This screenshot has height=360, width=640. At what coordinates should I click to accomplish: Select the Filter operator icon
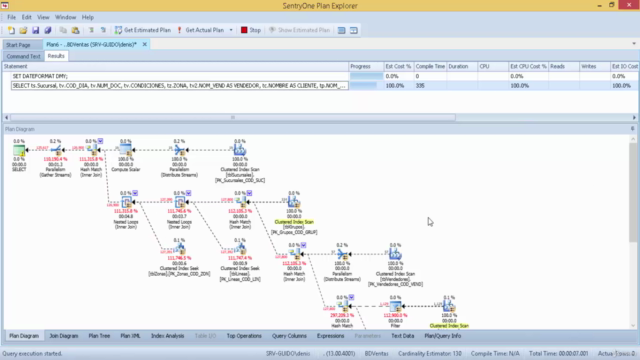[x=395, y=307]
